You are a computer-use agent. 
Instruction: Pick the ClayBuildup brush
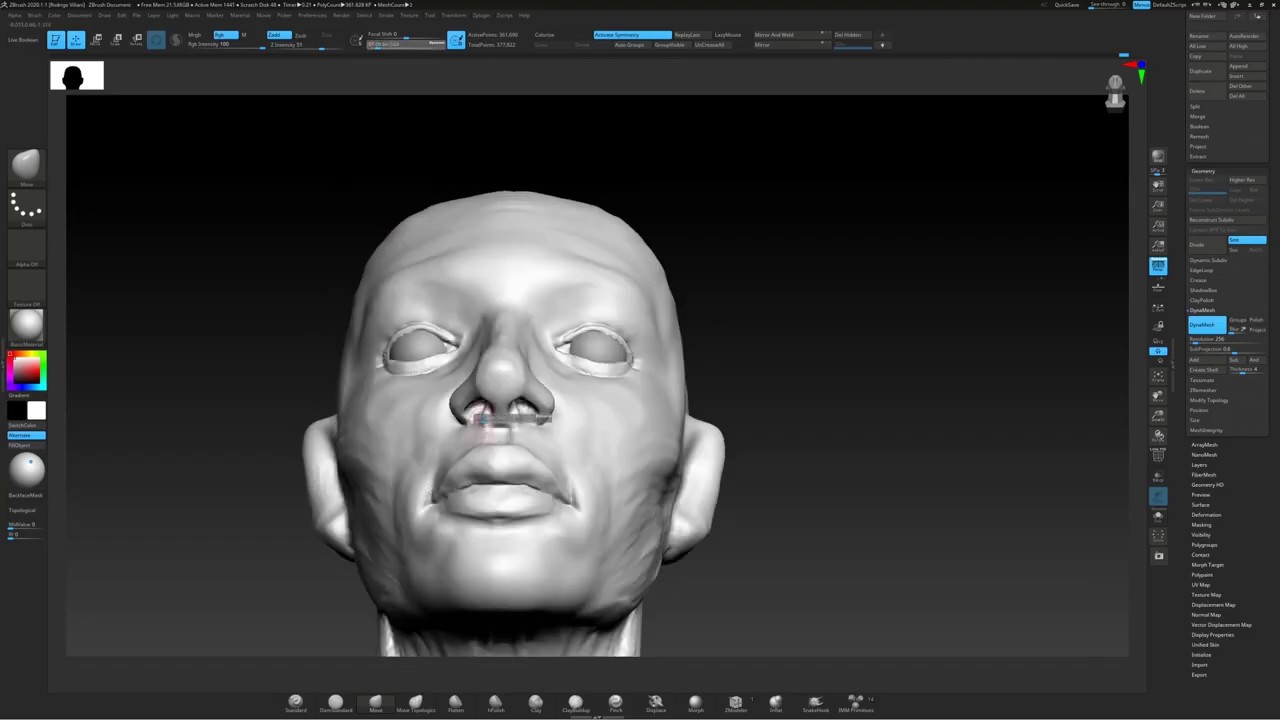575,703
